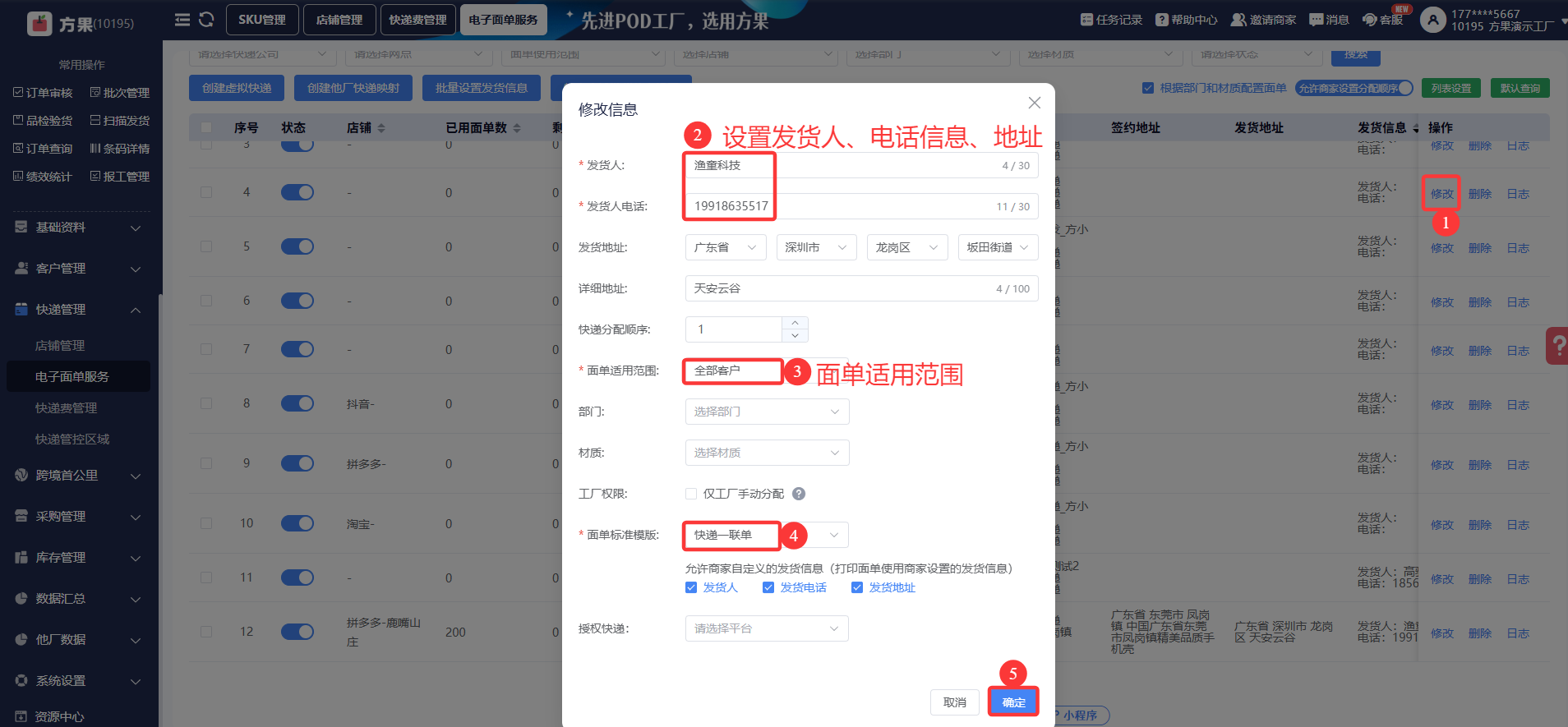Open 消息 messages

click(x=1329, y=20)
